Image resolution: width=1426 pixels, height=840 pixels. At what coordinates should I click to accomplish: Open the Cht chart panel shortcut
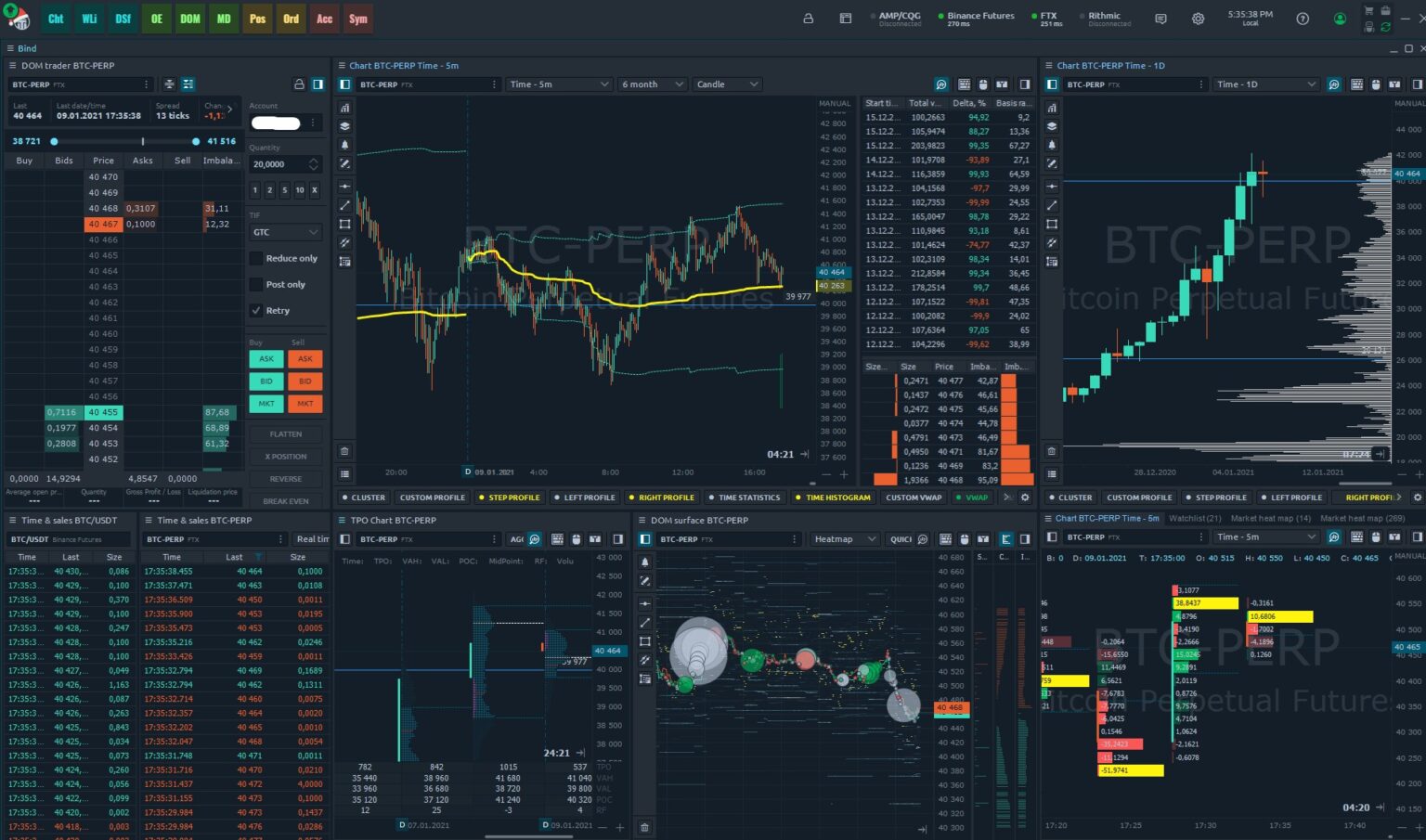click(56, 19)
